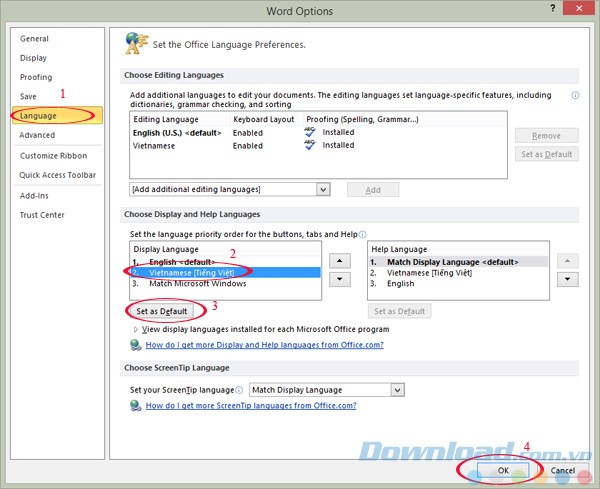This screenshot has width=600, height=489.
Task: Click the info icon beside editing languages description
Action: pyautogui.click(x=575, y=96)
